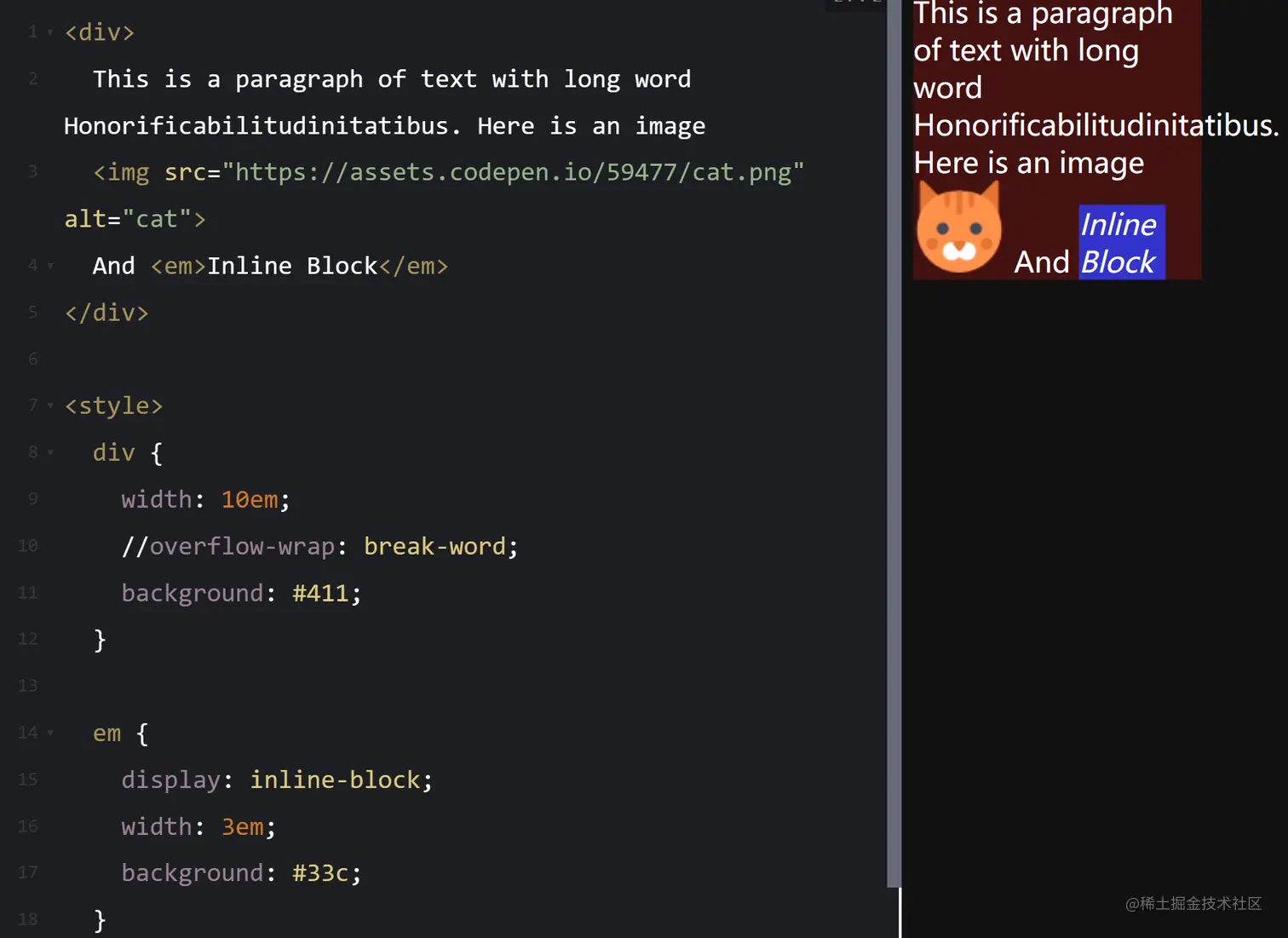This screenshot has height=938, width=1288.
Task: Click the cat image in the preview
Action: pos(958,228)
